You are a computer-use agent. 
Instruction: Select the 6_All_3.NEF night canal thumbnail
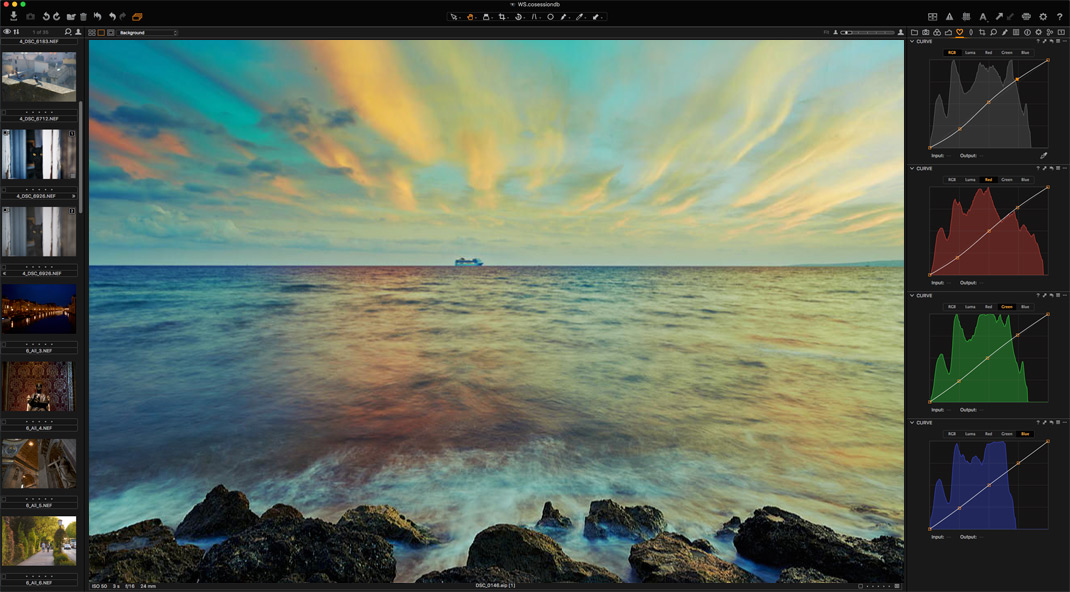pos(39,309)
